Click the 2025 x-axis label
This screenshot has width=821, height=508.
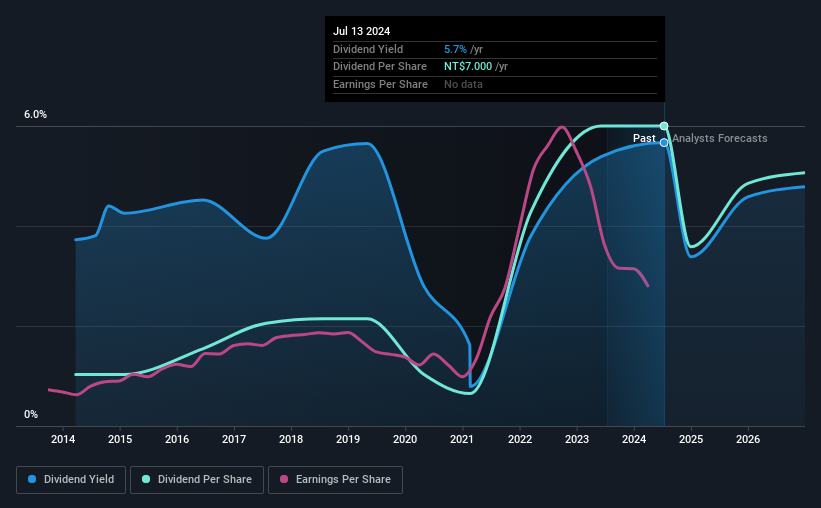click(x=691, y=439)
